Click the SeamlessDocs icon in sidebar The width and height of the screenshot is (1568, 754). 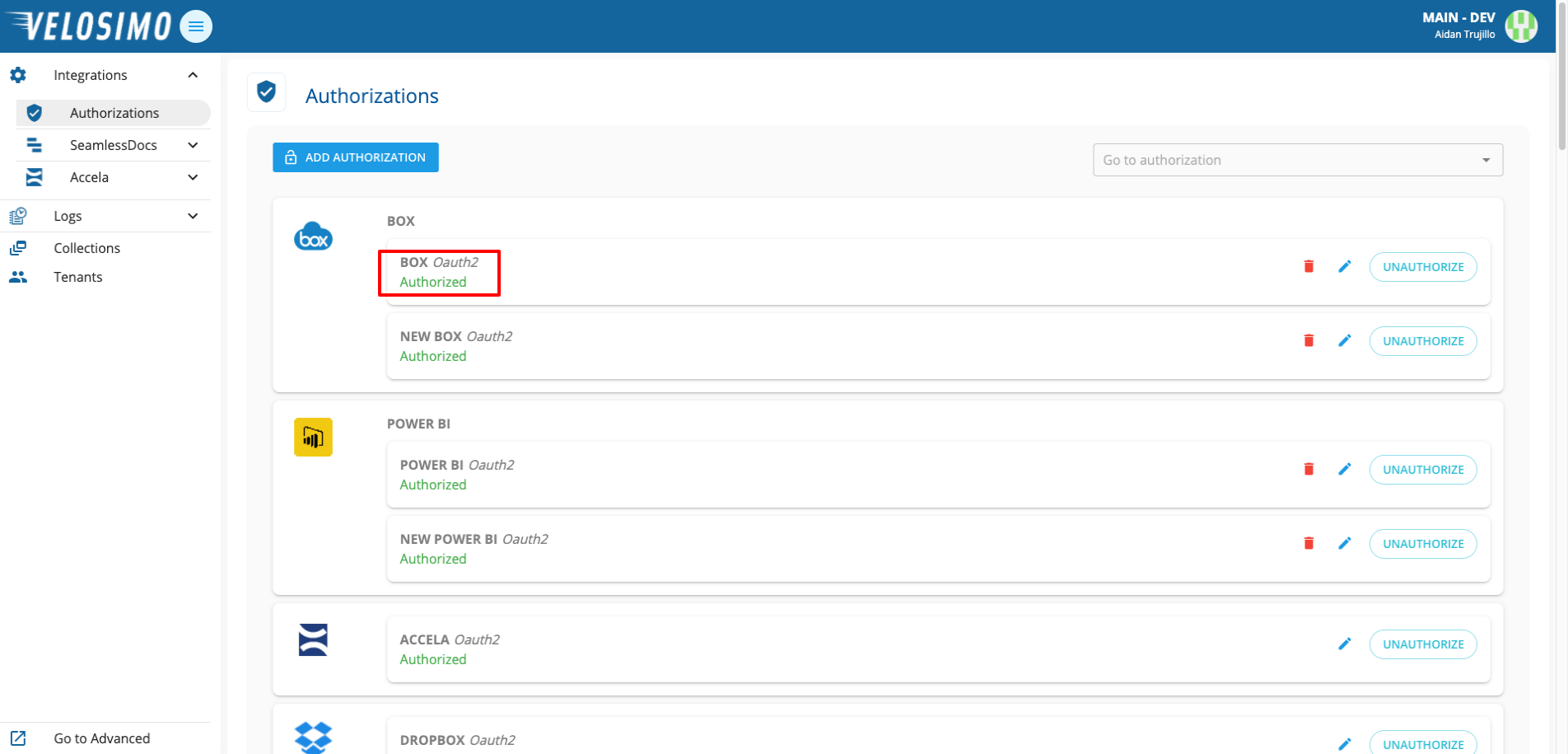click(x=35, y=145)
